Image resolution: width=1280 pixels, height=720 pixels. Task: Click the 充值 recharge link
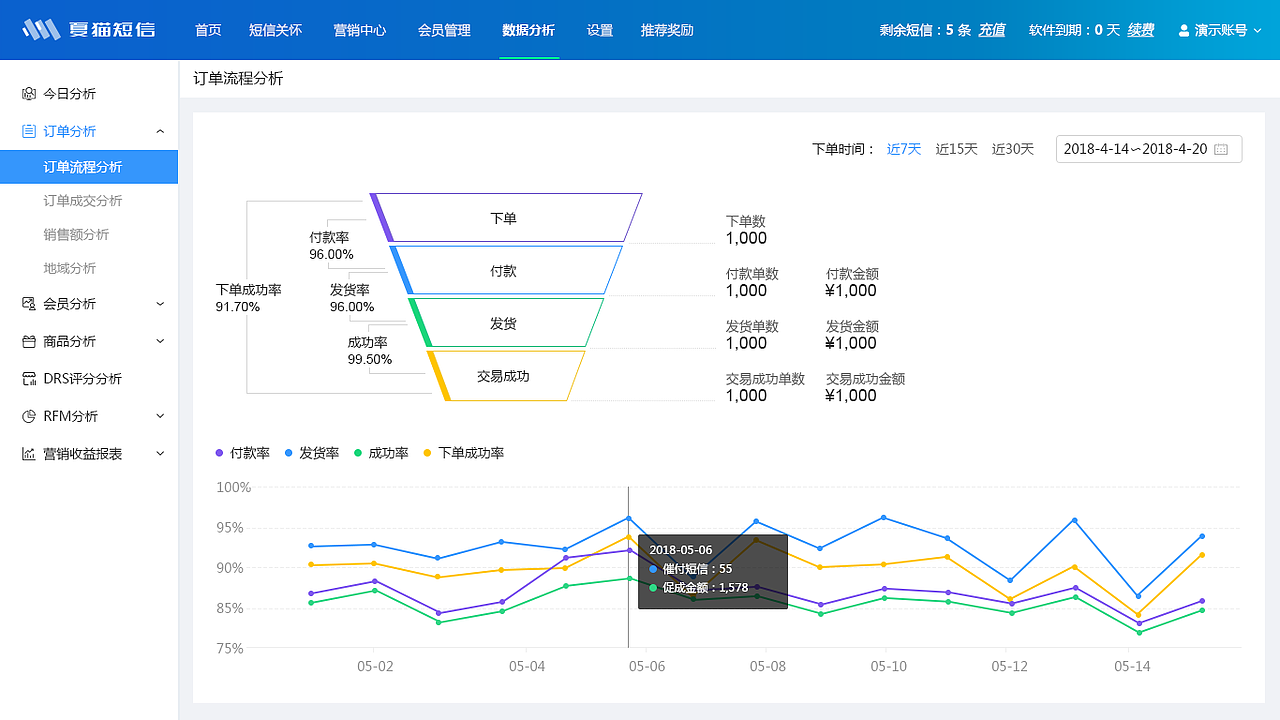click(992, 29)
